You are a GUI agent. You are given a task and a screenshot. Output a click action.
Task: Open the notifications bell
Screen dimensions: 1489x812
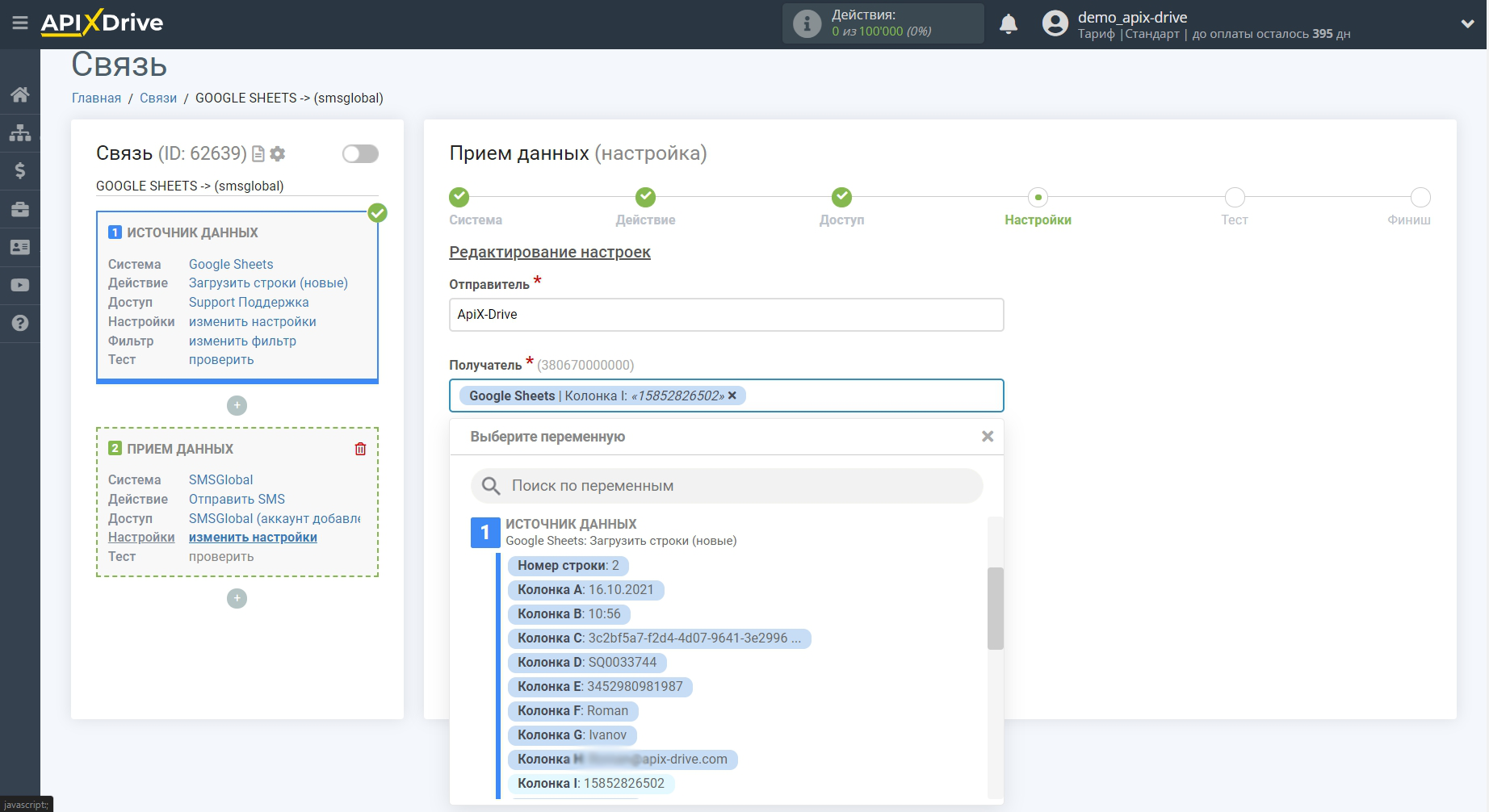pos(1009,23)
